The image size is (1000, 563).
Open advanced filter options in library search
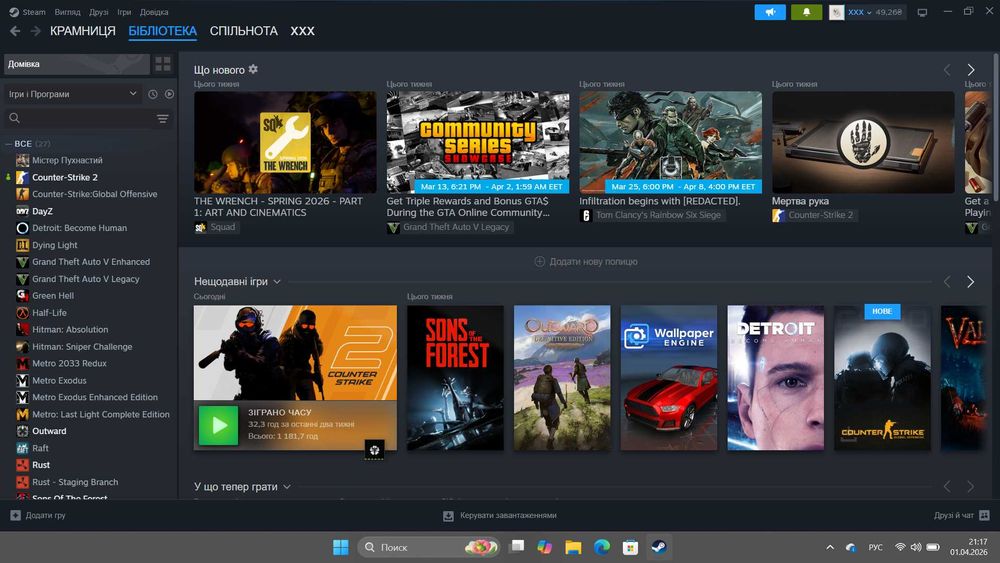click(x=163, y=118)
